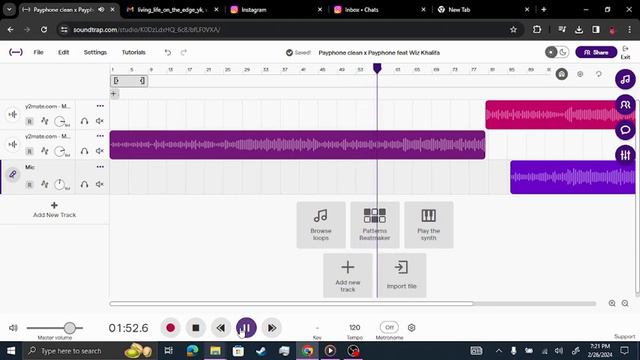640x360 pixels.
Task: Redo the last undone edit
Action: pyautogui.click(x=184, y=52)
